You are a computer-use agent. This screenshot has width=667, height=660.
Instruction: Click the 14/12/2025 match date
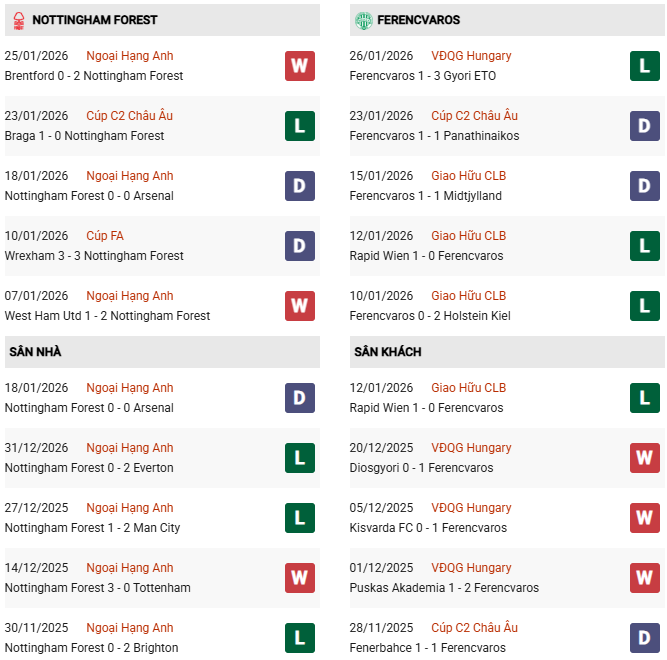(x=36, y=568)
